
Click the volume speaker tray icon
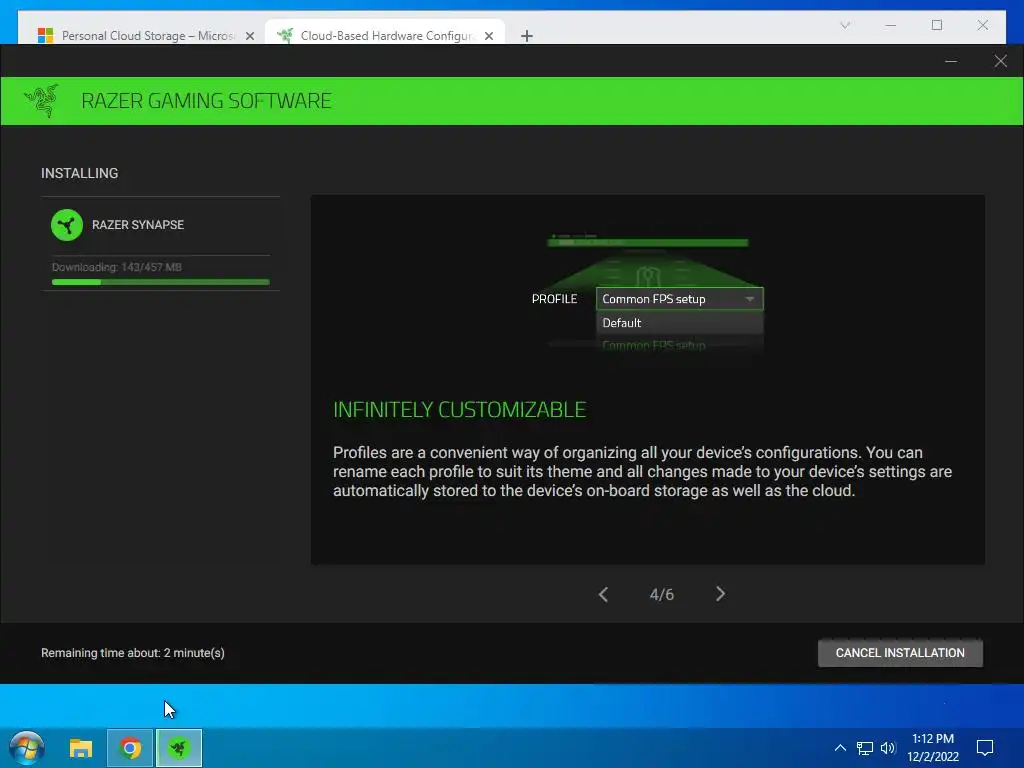(x=888, y=748)
